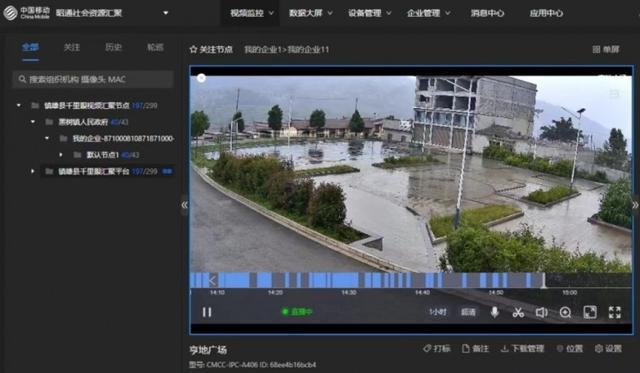Screen dimensions: 640x373
Task: Select the 默认节点1 folder row
Action: point(107,155)
